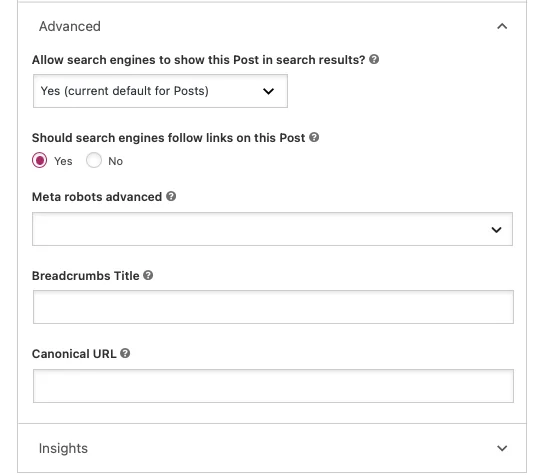Focus the Canonical URL input field
This screenshot has width=549, height=475.
click(273, 386)
